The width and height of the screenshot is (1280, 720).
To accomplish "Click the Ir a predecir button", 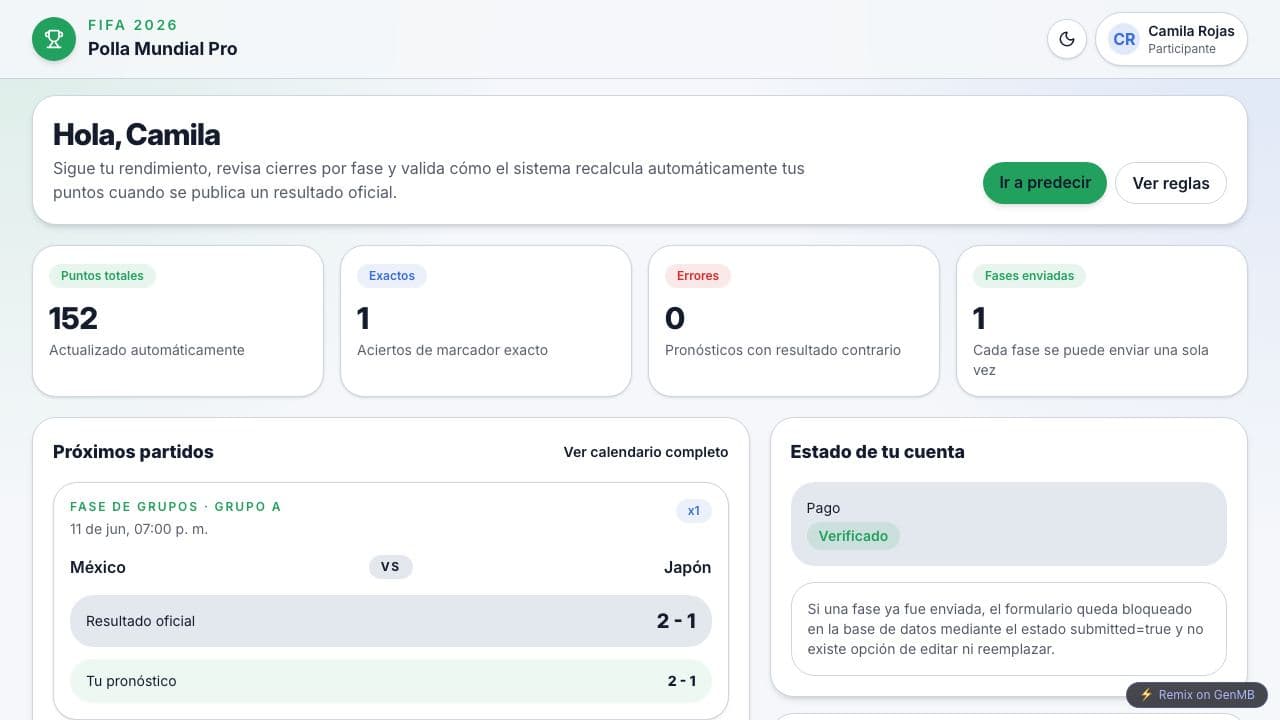I will (x=1044, y=183).
